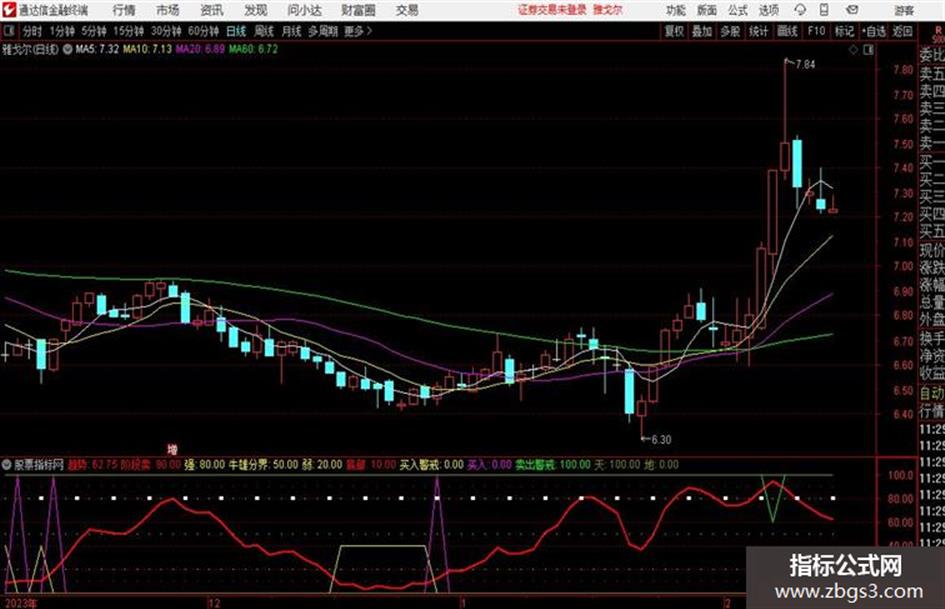Screen dimensions: 945x609
Task: Switch to 周线 weekly period tab
Action: (x=264, y=31)
